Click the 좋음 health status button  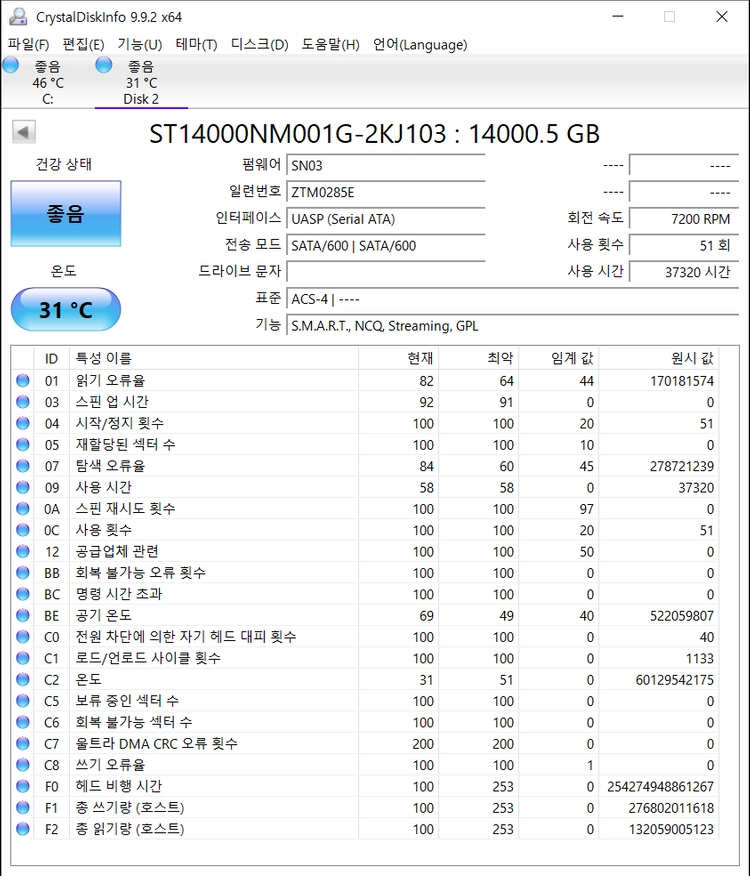pyautogui.click(x=66, y=213)
